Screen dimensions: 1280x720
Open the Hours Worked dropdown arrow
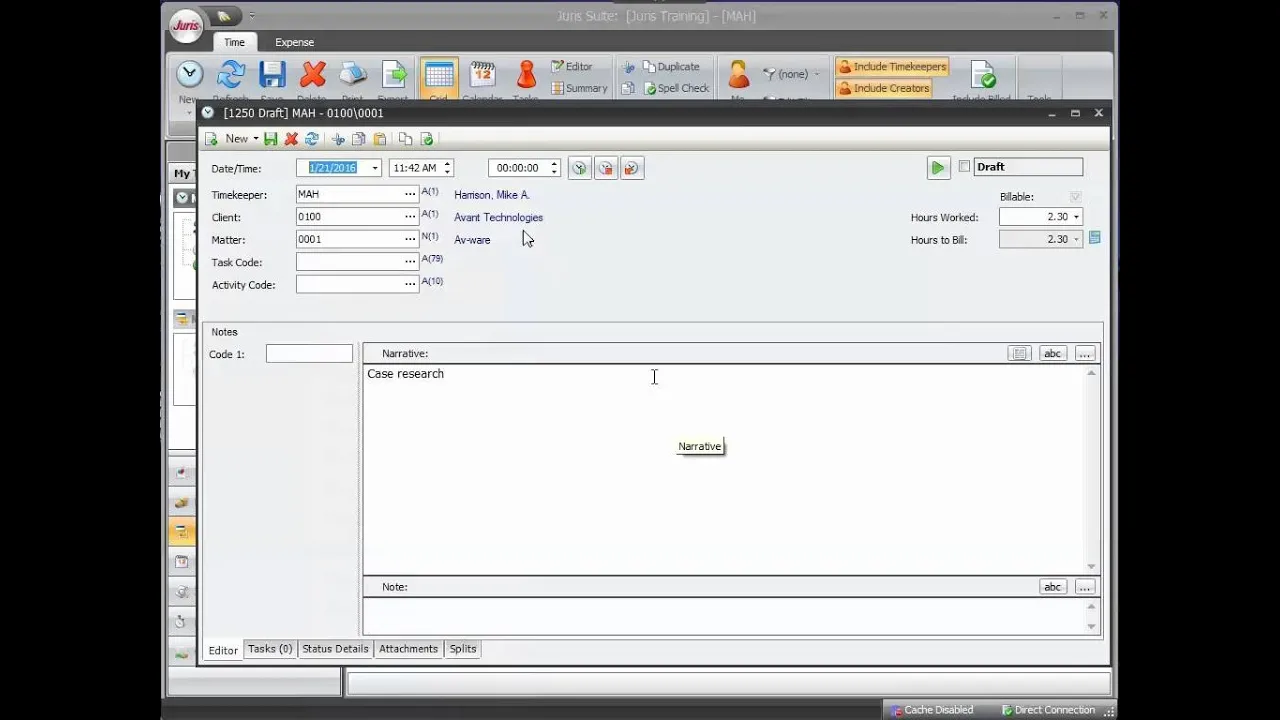point(1076,217)
